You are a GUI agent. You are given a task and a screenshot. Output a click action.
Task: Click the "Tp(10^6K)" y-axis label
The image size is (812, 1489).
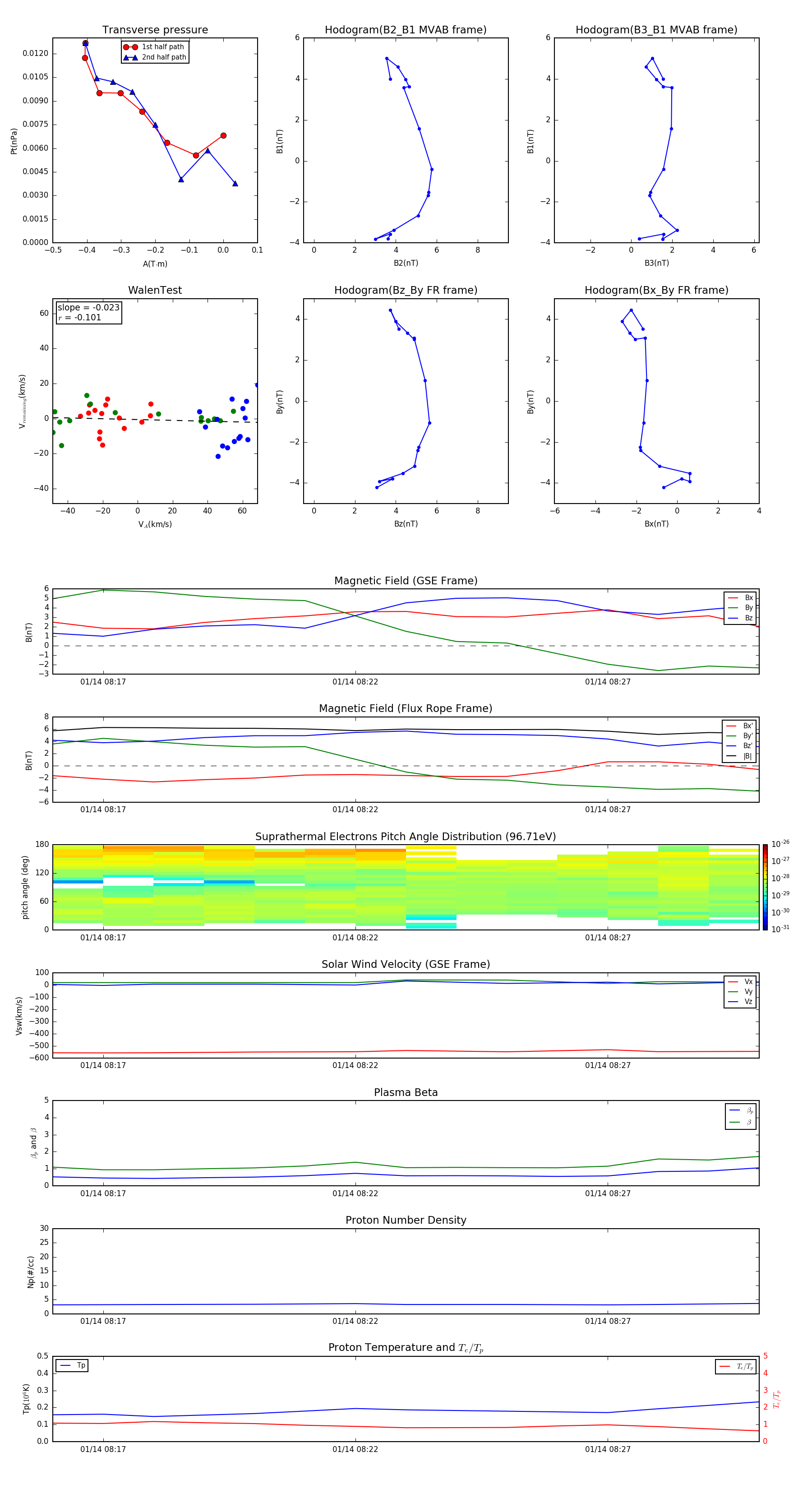(x=26, y=1399)
